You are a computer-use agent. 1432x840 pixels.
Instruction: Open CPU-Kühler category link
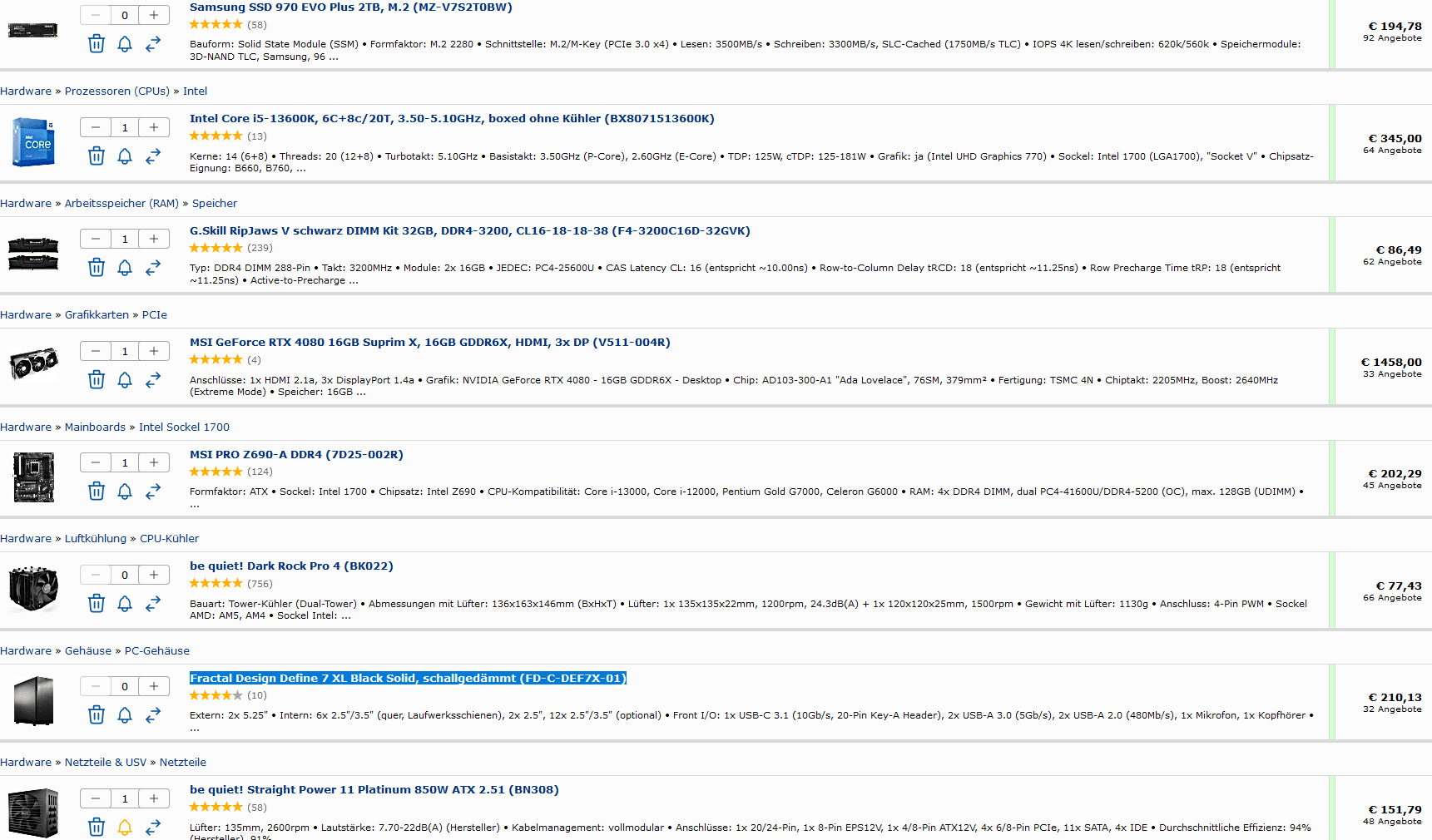170,539
